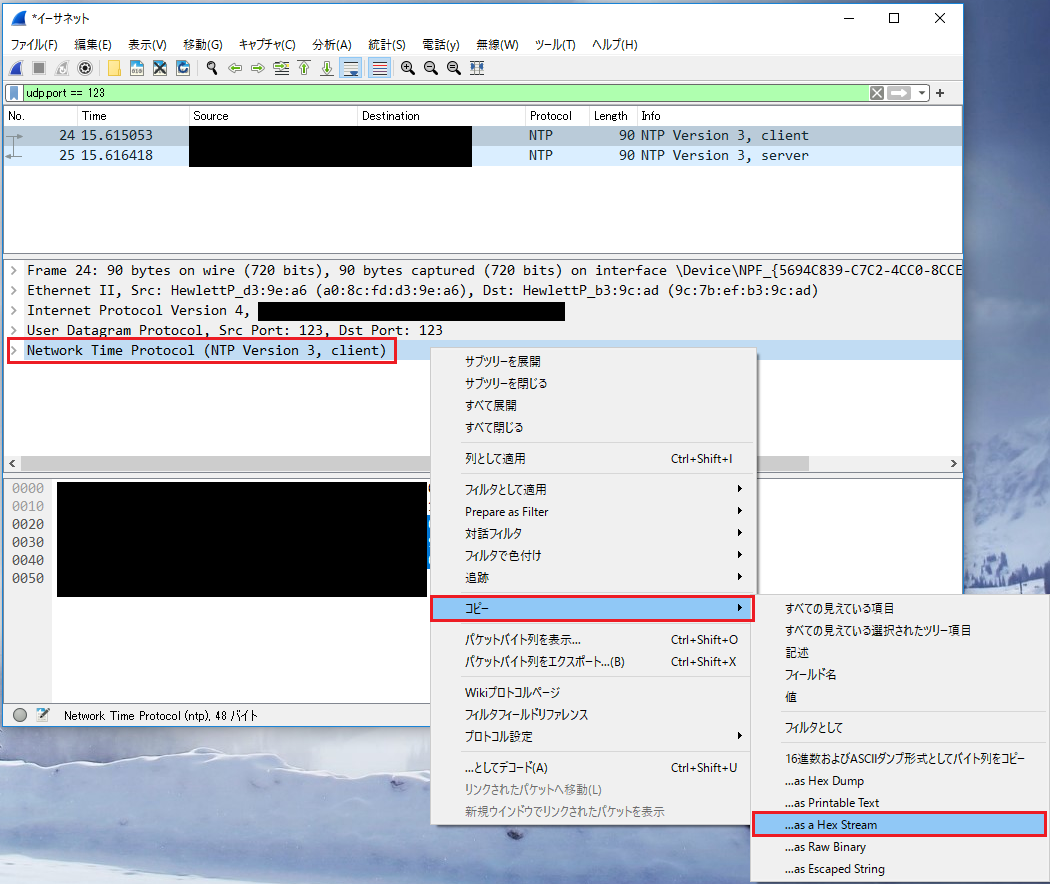
Task: Open the ヘルプ(H) menu
Action: [614, 45]
